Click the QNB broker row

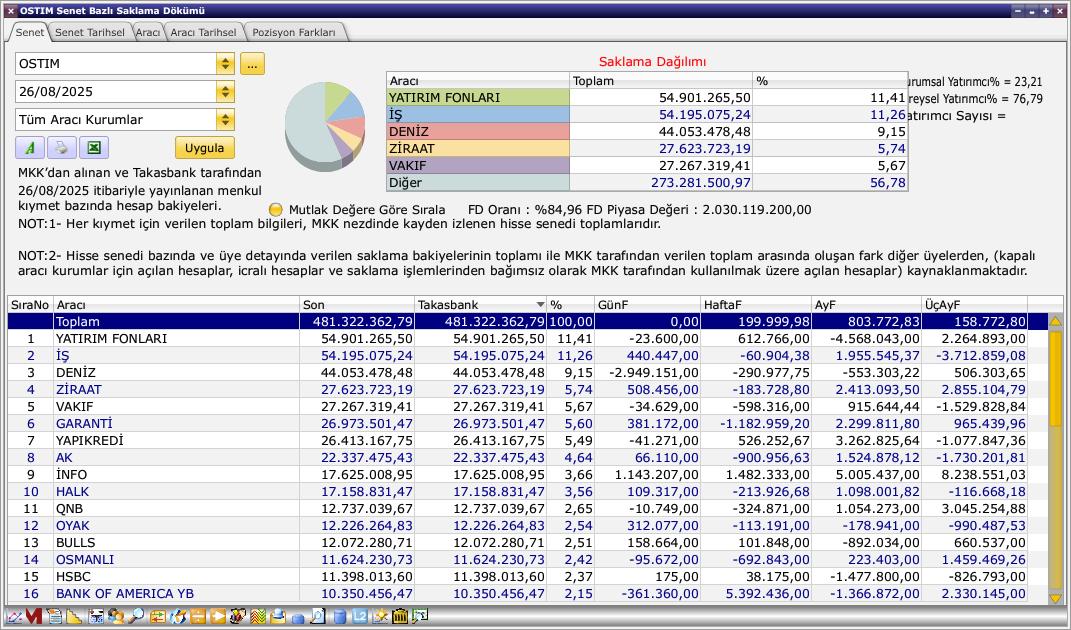pyautogui.click(x=527, y=508)
